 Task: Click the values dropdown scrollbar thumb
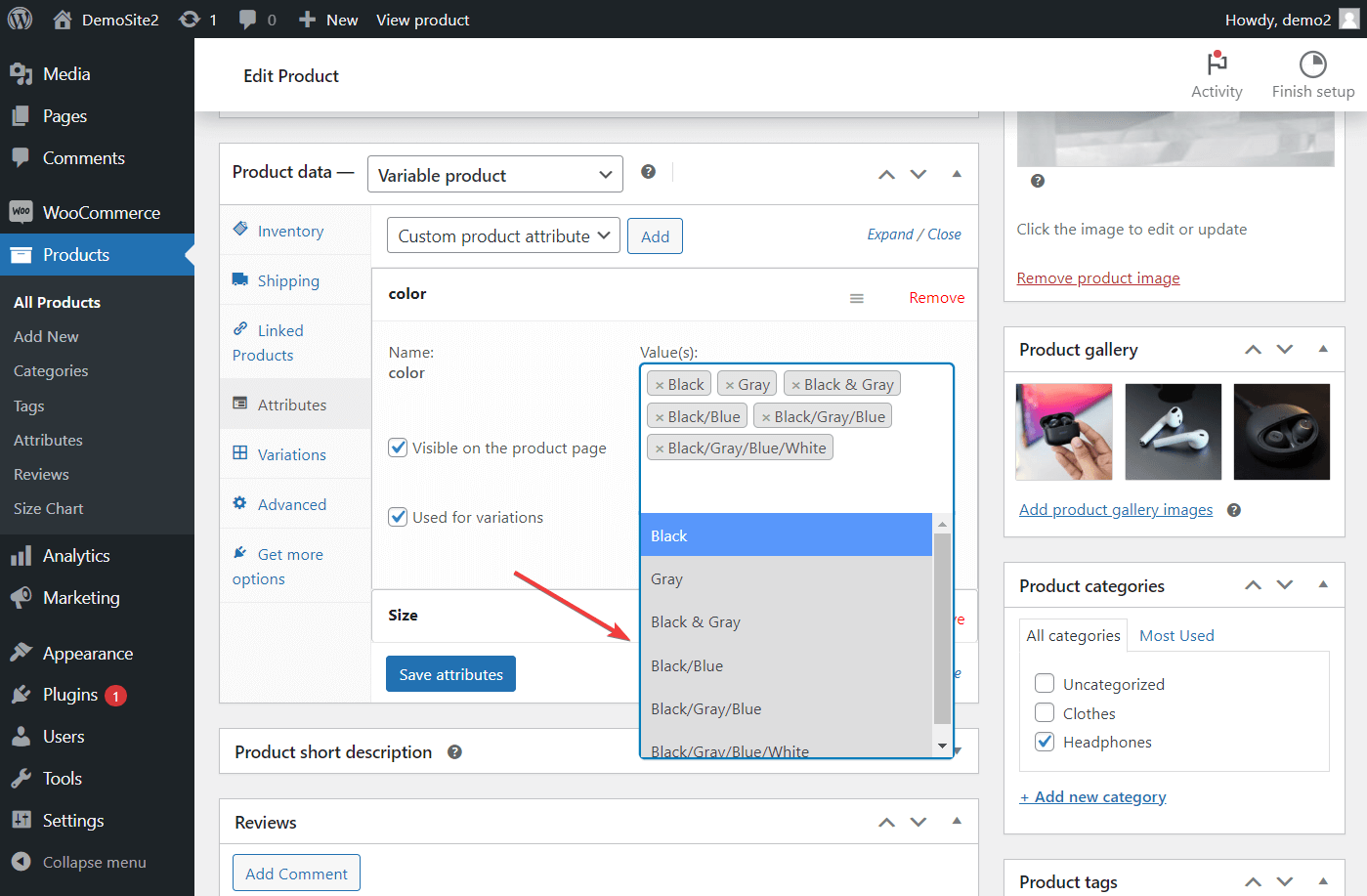pyautogui.click(x=942, y=627)
